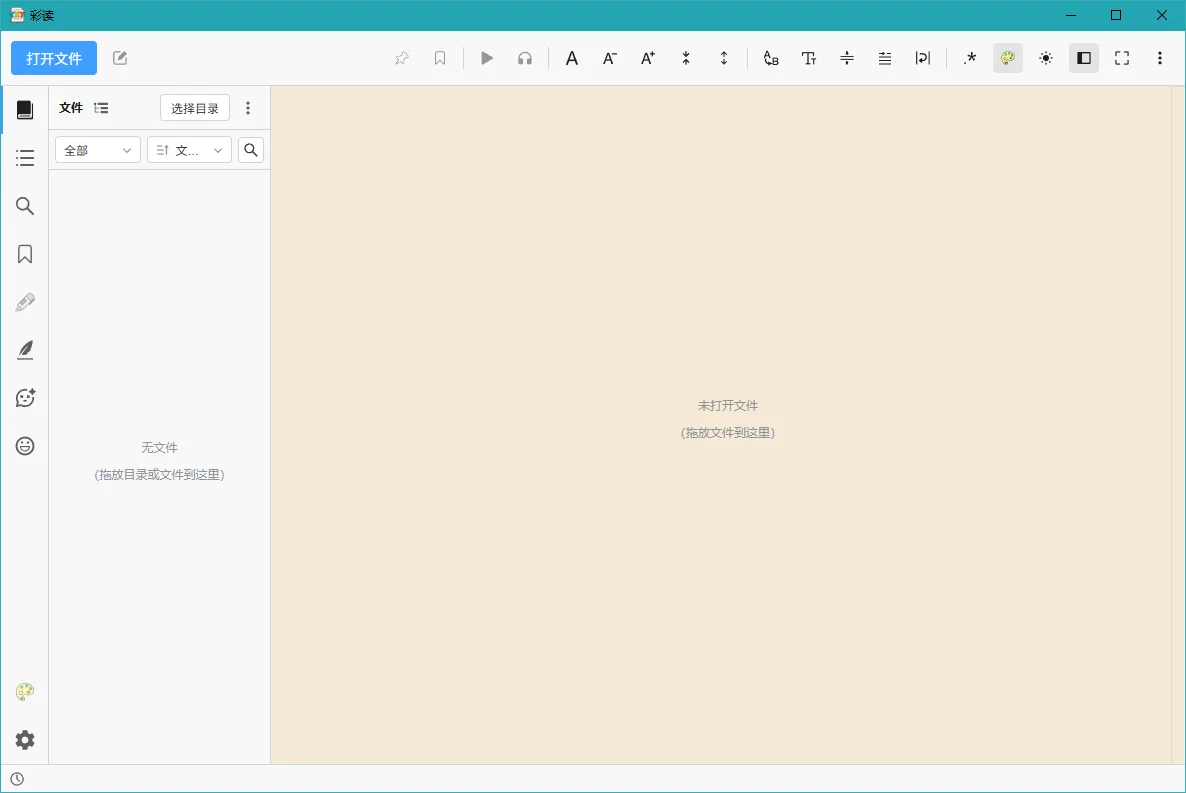Toggle brightness dark mode sun icon
The width and height of the screenshot is (1186, 793).
(x=1046, y=58)
